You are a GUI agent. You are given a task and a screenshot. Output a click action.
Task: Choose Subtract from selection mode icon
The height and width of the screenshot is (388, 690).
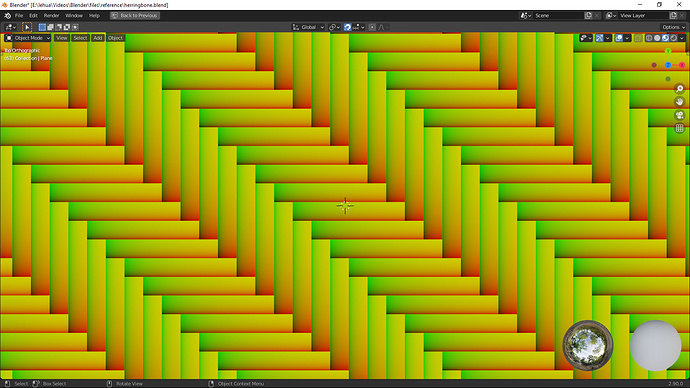[x=59, y=27]
